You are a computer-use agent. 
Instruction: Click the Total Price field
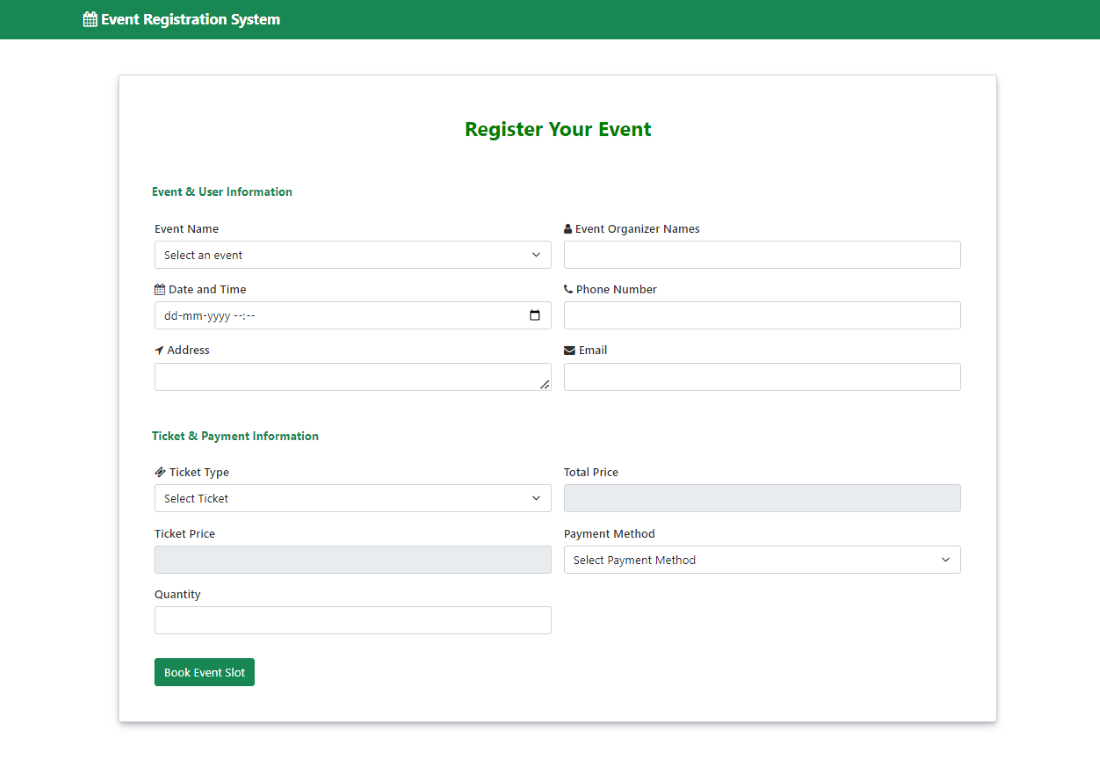click(x=762, y=498)
